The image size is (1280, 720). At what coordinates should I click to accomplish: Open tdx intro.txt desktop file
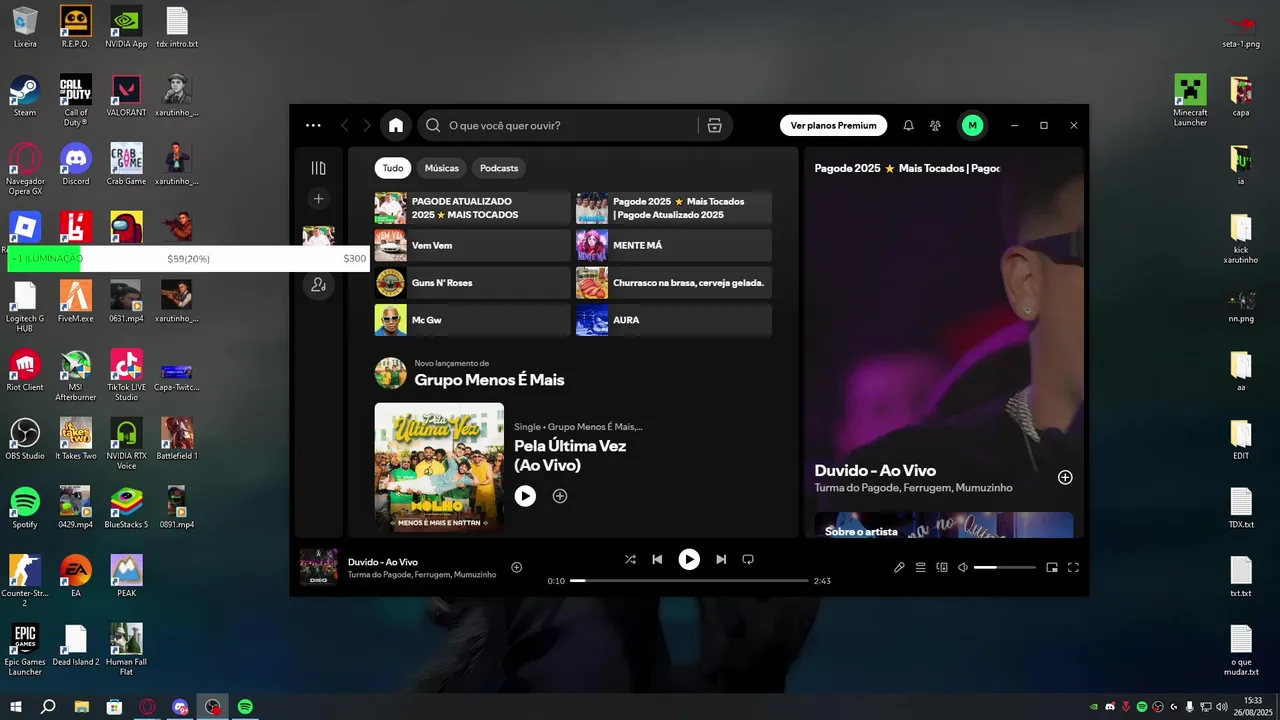pyautogui.click(x=177, y=28)
